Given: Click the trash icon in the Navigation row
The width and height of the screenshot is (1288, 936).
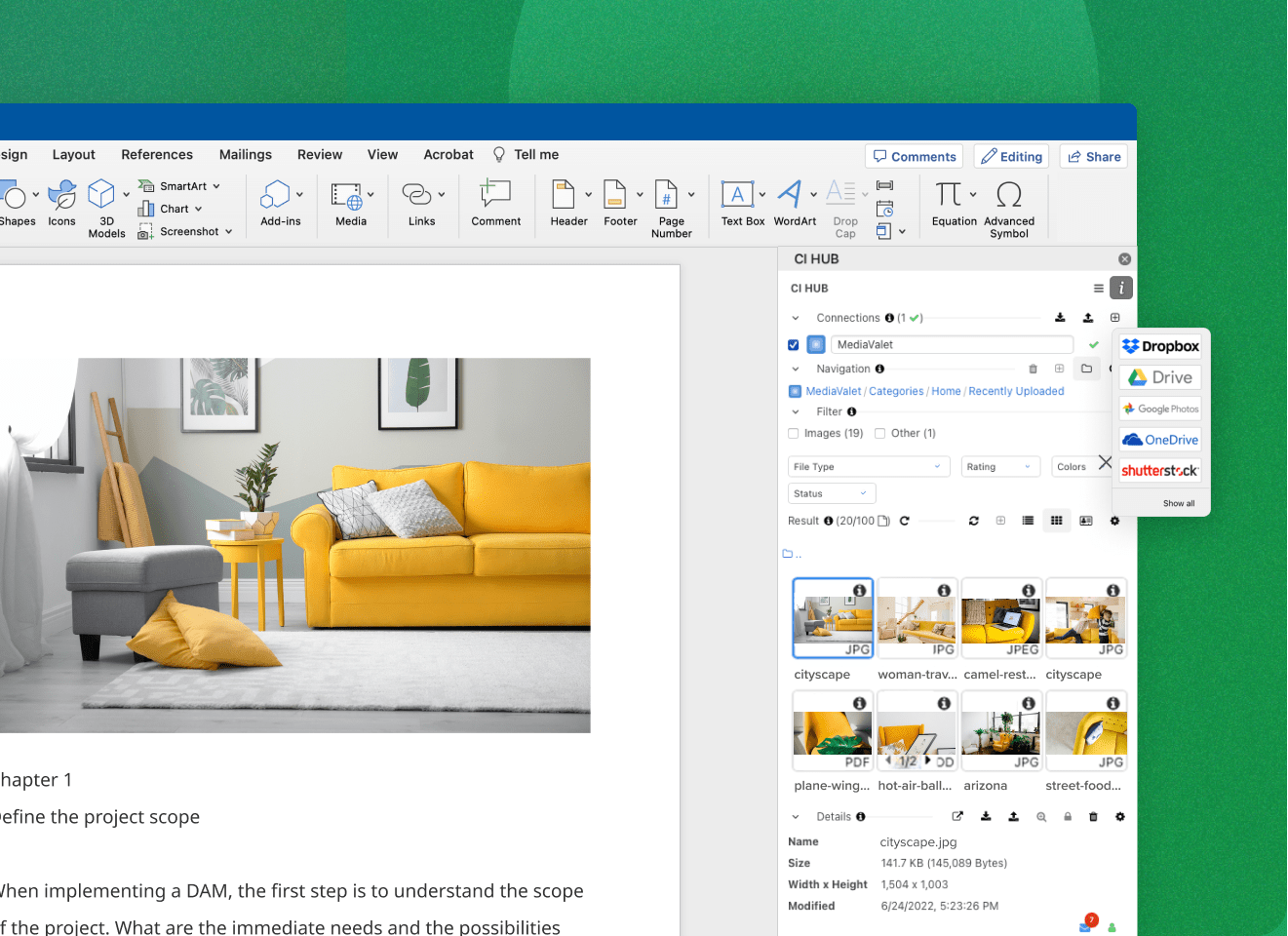Looking at the screenshot, I should [1033, 369].
